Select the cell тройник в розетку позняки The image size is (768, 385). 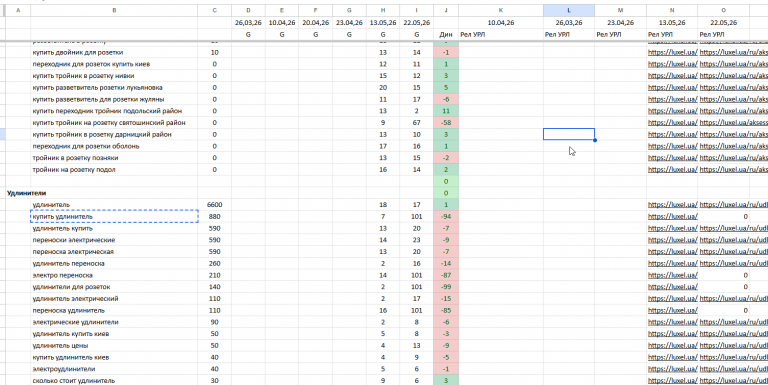[114, 158]
